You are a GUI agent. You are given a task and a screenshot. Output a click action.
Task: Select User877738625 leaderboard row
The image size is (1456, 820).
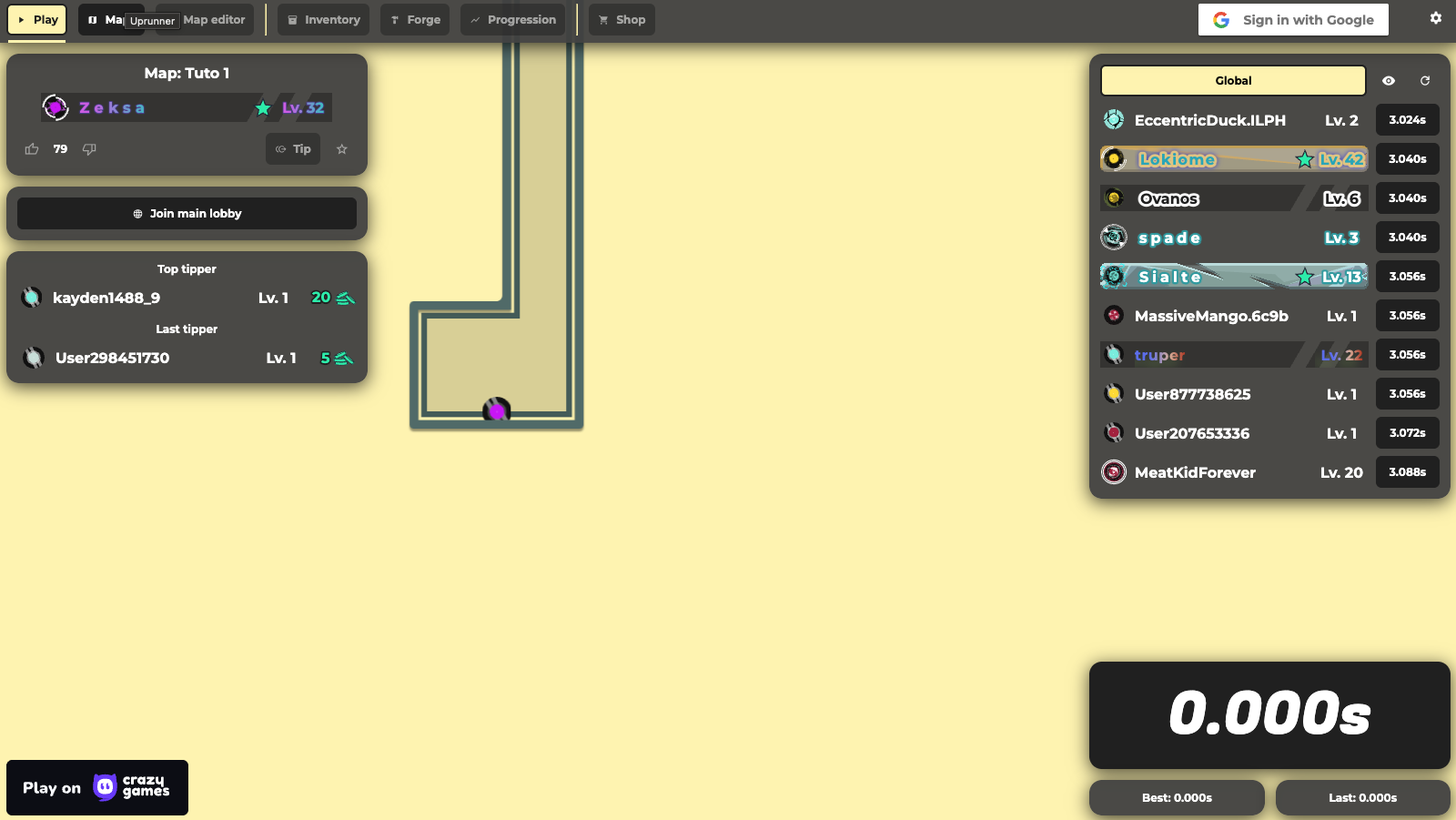coord(1269,394)
